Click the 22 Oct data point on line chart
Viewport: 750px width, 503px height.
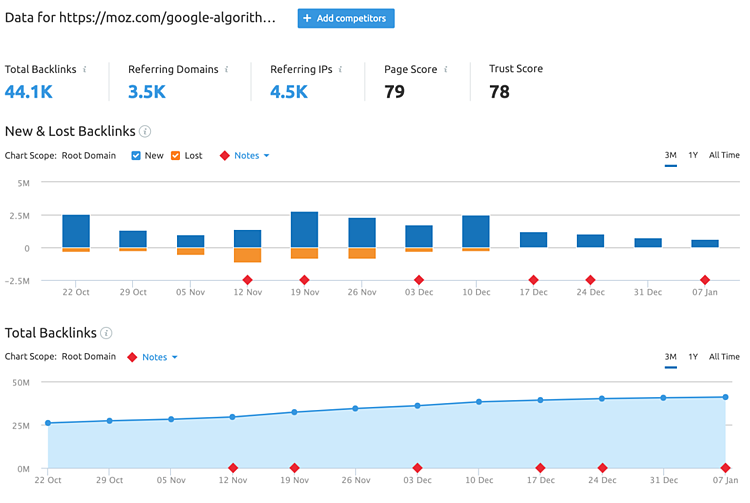coord(48,423)
